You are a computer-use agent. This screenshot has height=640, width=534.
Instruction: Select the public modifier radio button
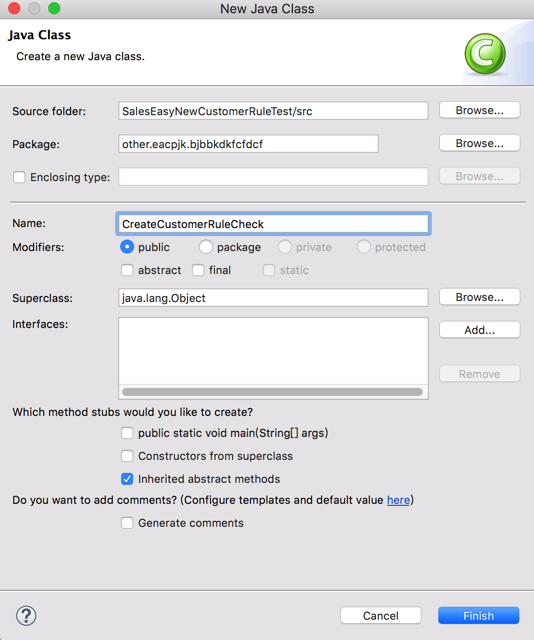[127, 247]
